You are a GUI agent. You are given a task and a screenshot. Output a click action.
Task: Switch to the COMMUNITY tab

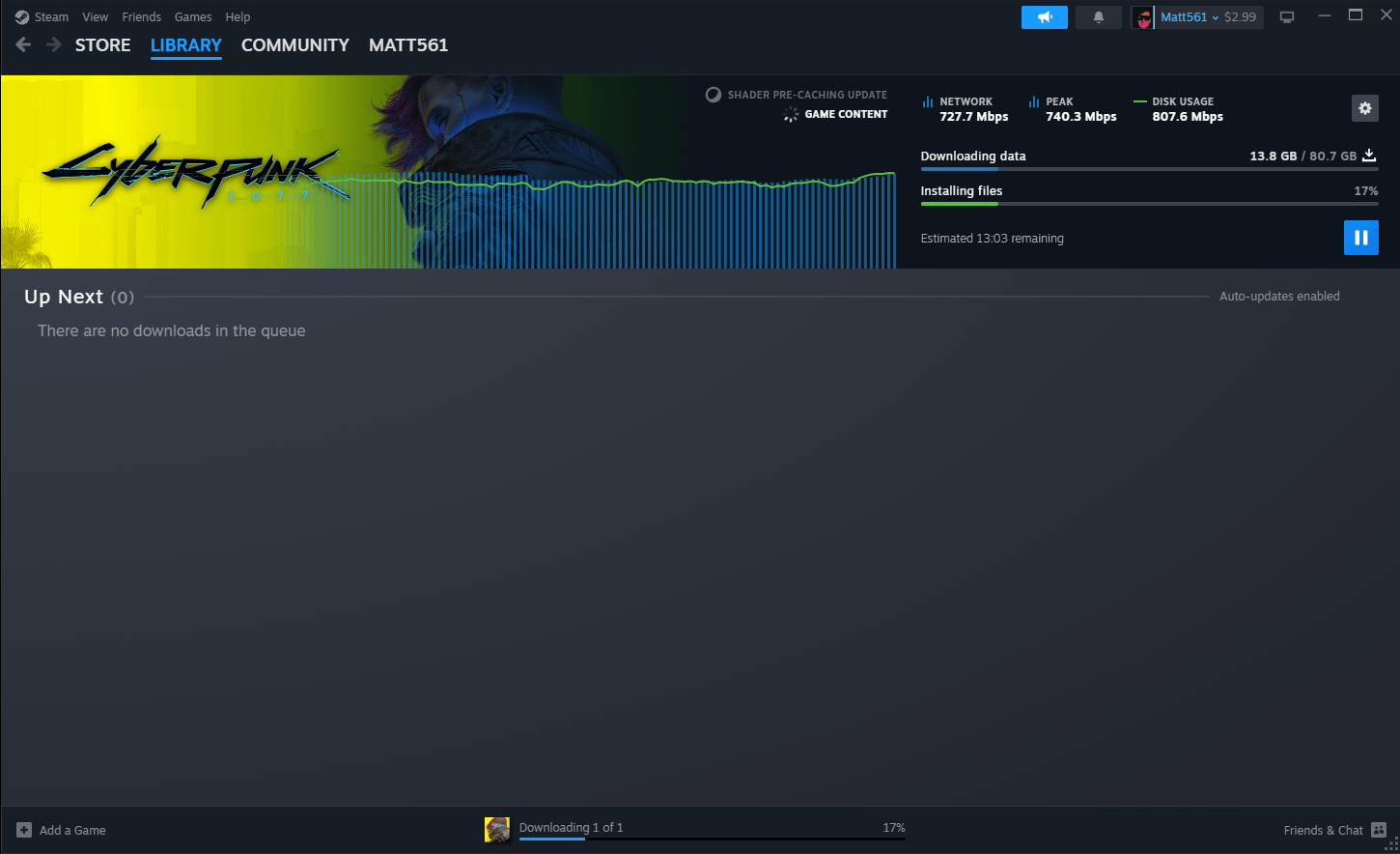click(294, 45)
